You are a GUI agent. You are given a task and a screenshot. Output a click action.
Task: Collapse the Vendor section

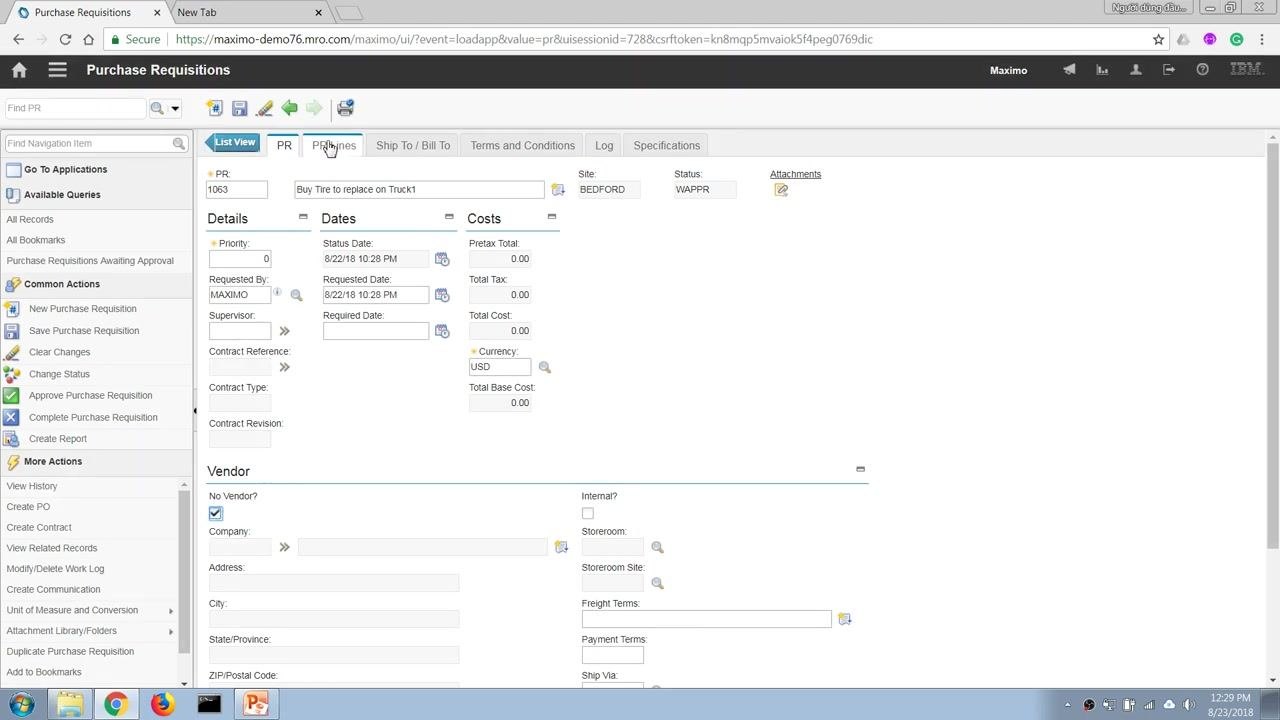click(x=860, y=469)
